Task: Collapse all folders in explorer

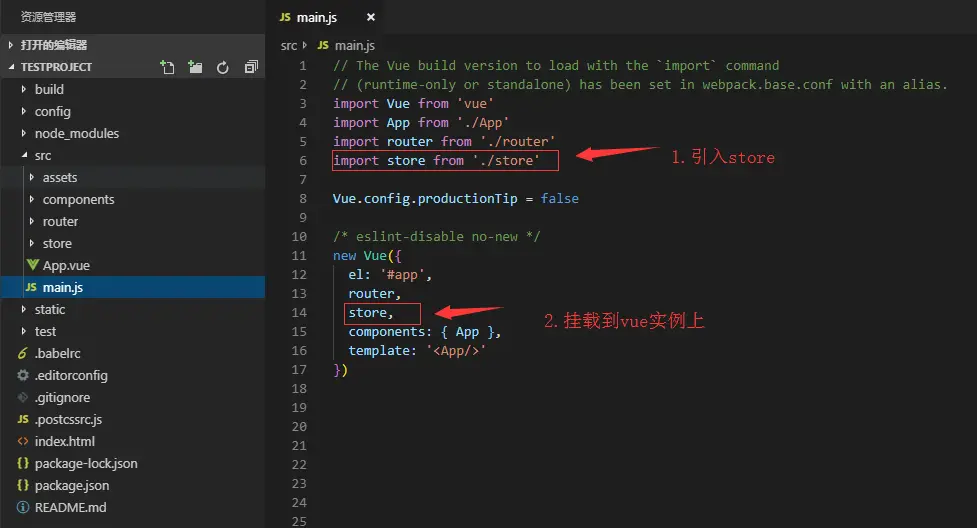Action: click(251, 67)
